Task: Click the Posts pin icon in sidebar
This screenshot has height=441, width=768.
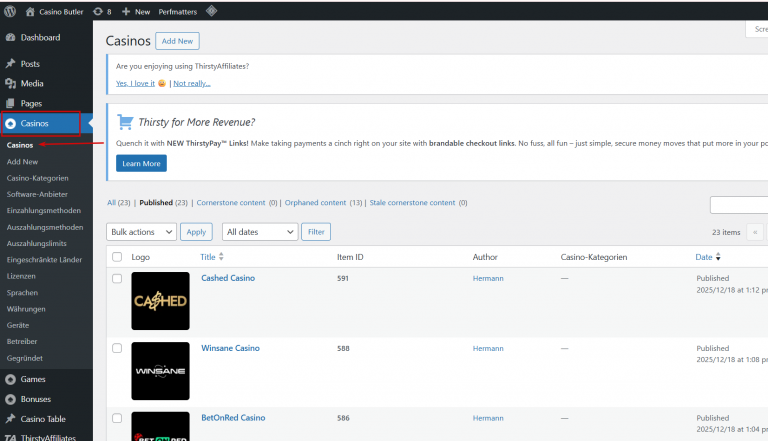Action: click(x=10, y=64)
